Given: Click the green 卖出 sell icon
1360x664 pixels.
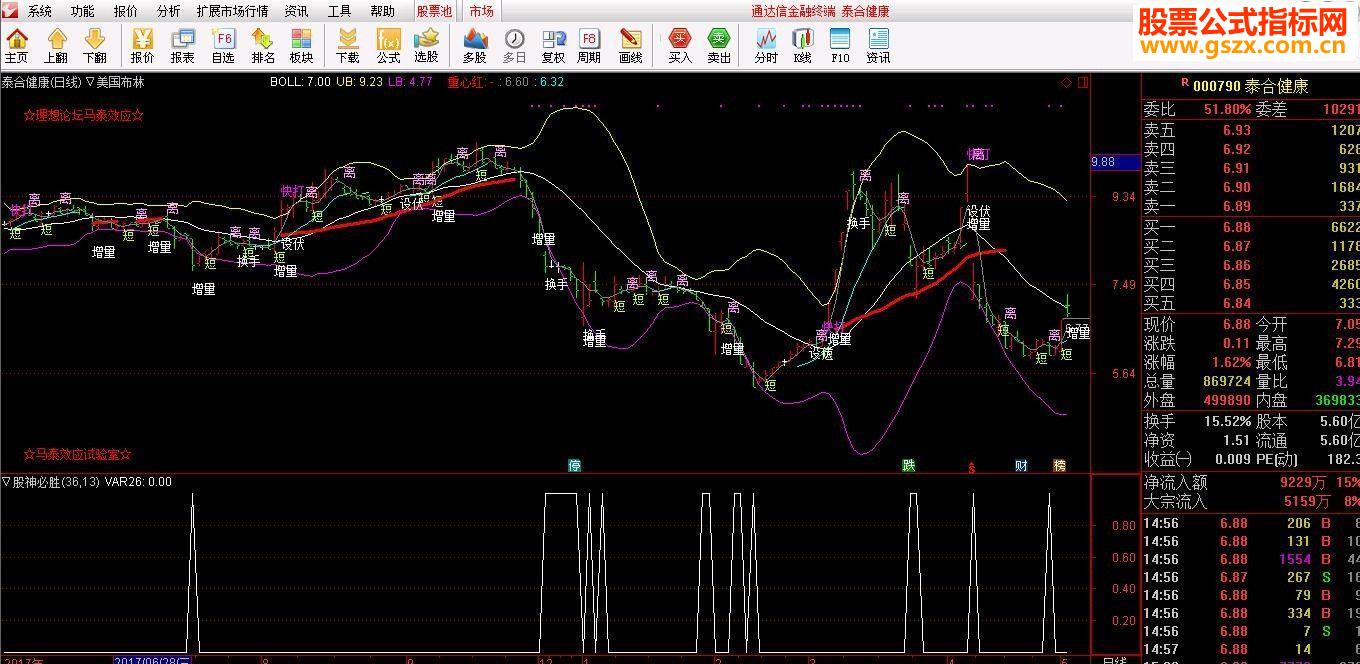Looking at the screenshot, I should 719,46.
